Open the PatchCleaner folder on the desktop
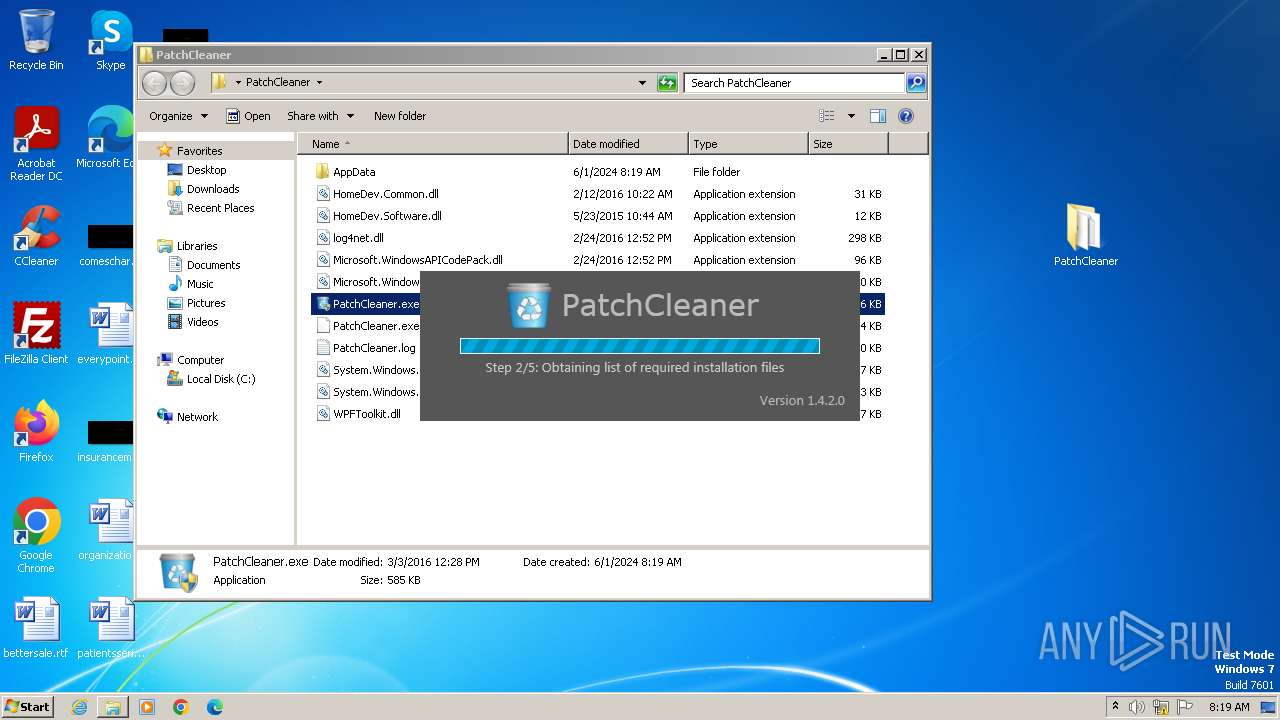 point(1085,236)
